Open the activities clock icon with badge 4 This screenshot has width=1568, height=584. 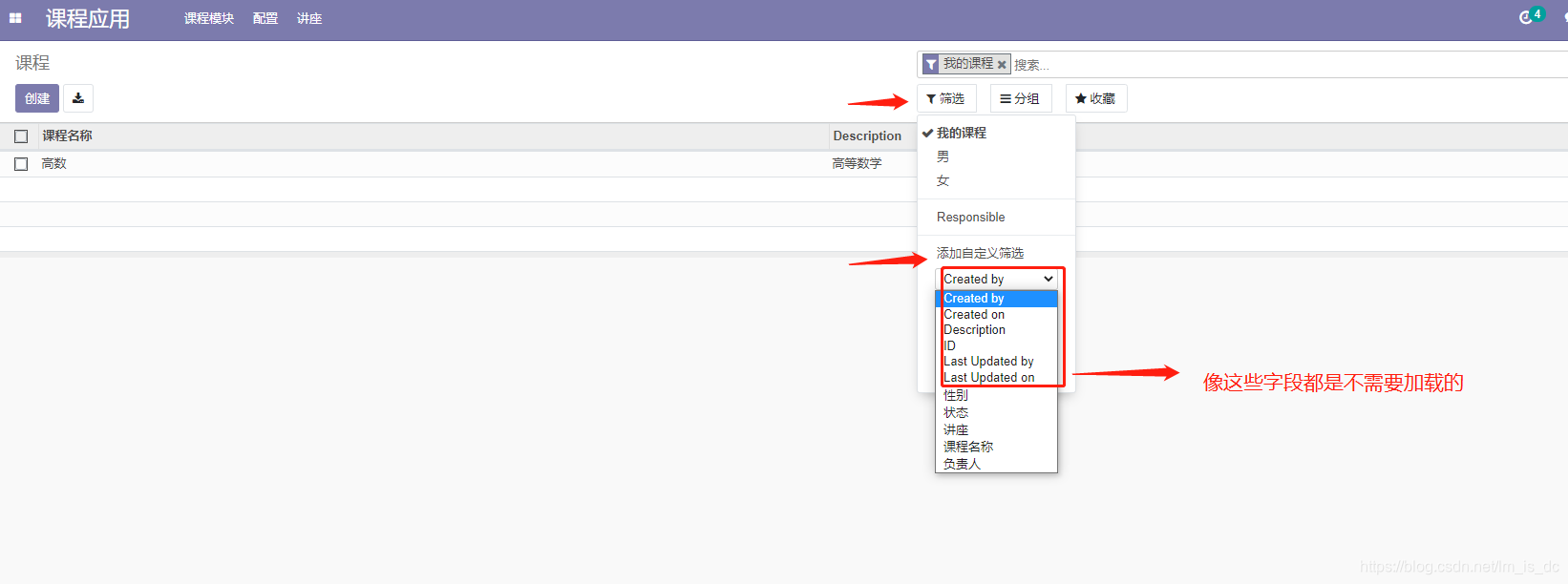[1526, 18]
